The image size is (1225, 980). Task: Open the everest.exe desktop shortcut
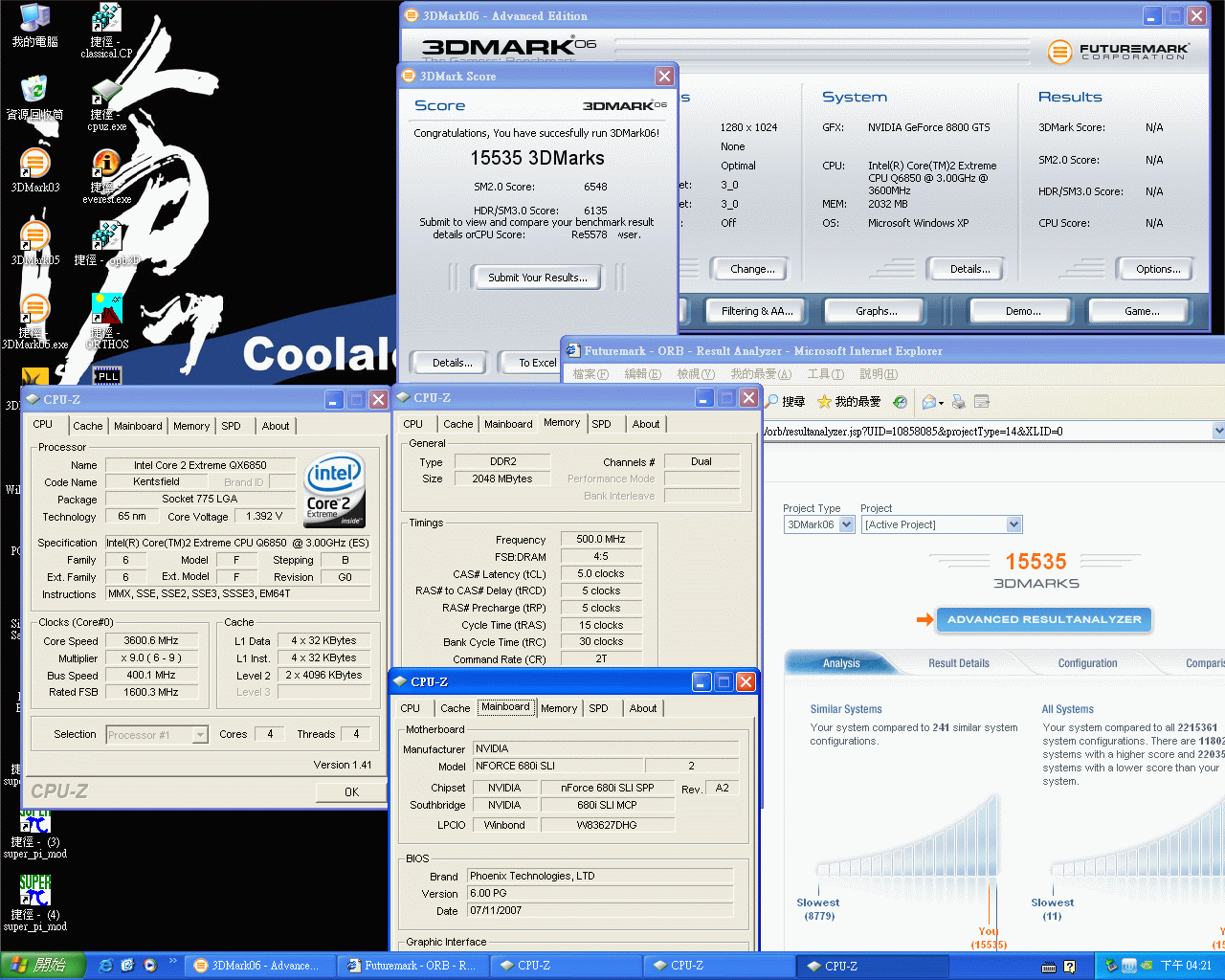pyautogui.click(x=106, y=177)
